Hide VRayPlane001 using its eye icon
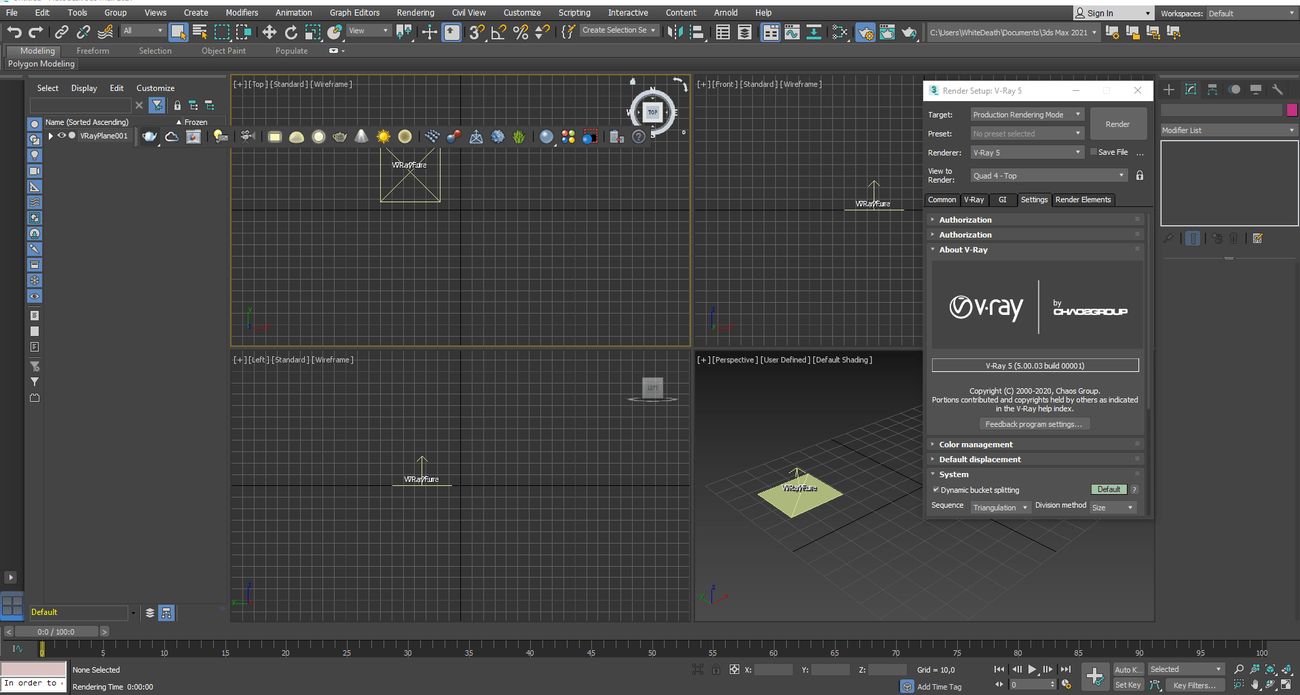 click(61, 136)
